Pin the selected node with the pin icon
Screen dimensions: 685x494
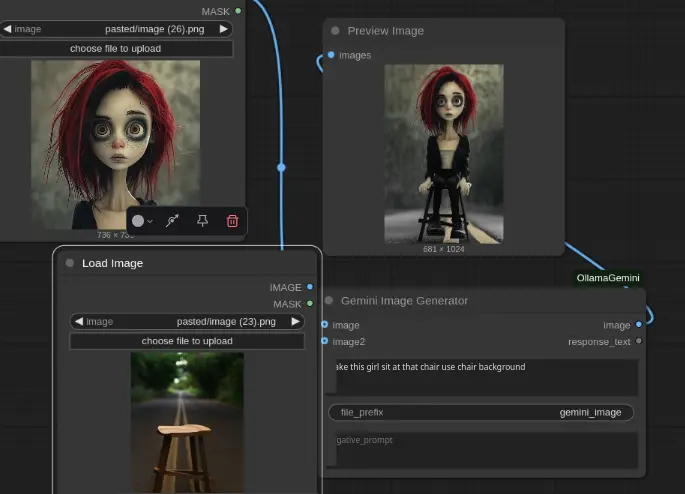pos(202,221)
